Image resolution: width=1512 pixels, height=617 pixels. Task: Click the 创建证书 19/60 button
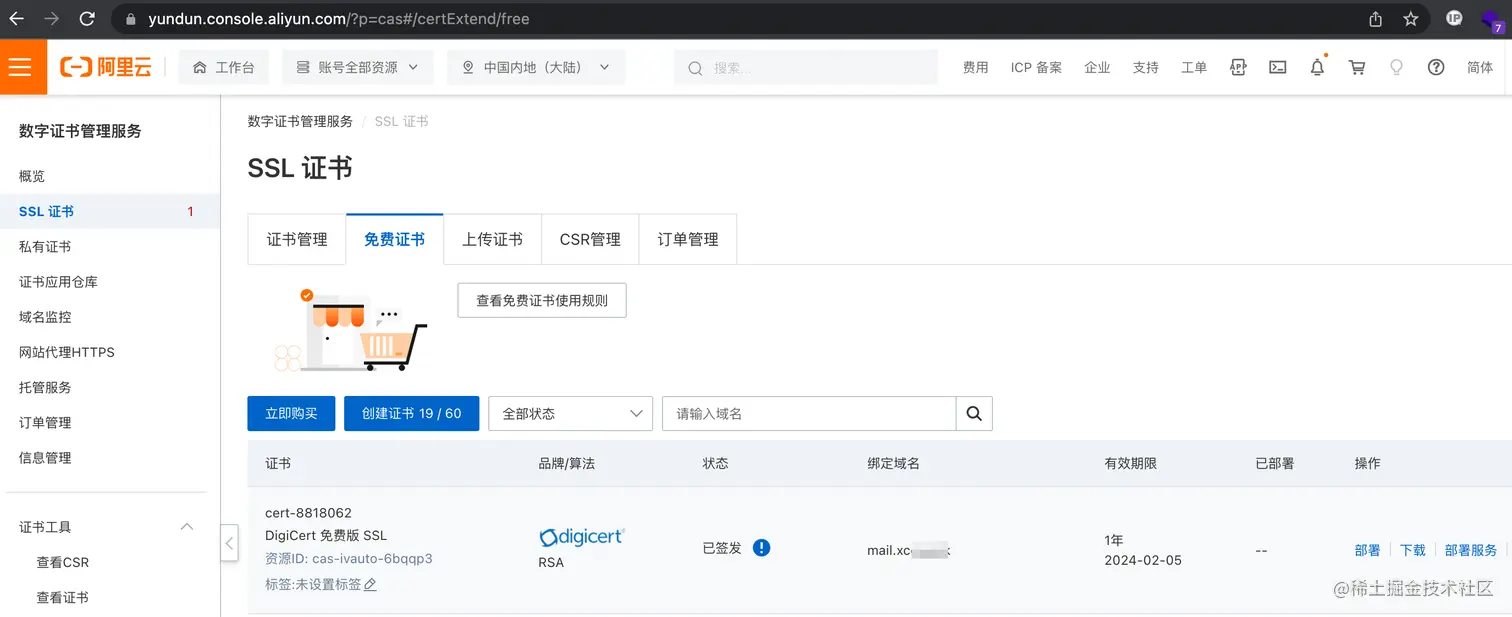pyautogui.click(x=411, y=413)
